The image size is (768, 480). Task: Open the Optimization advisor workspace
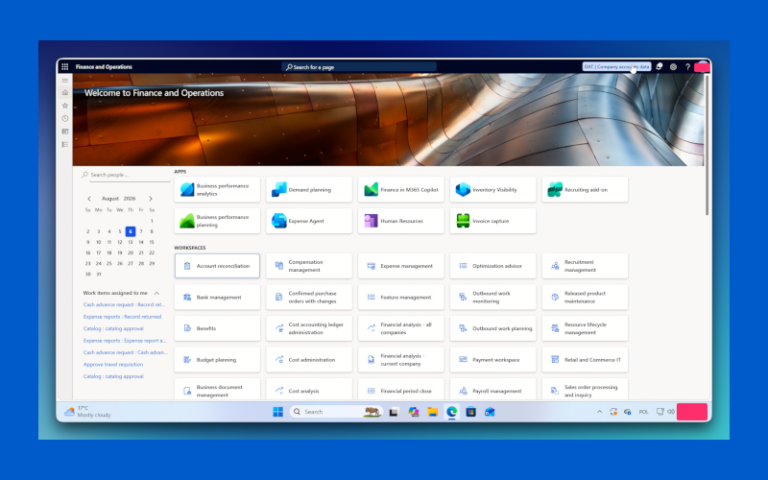(493, 266)
